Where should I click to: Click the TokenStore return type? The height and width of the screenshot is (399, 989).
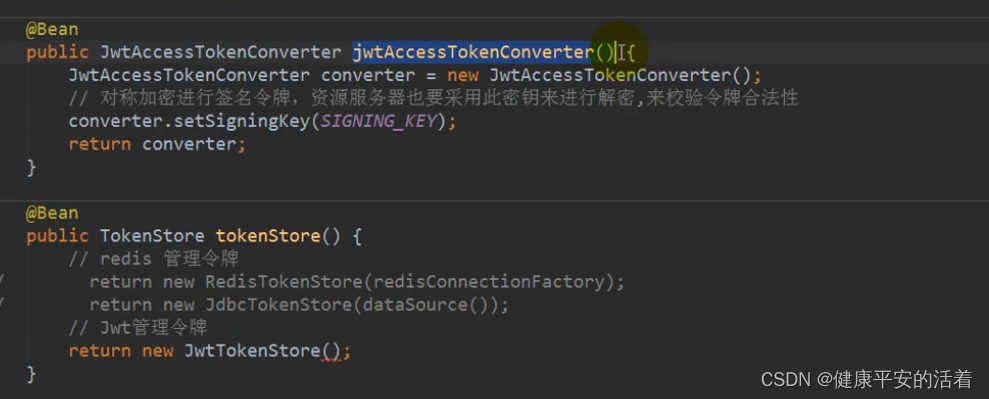click(x=153, y=236)
